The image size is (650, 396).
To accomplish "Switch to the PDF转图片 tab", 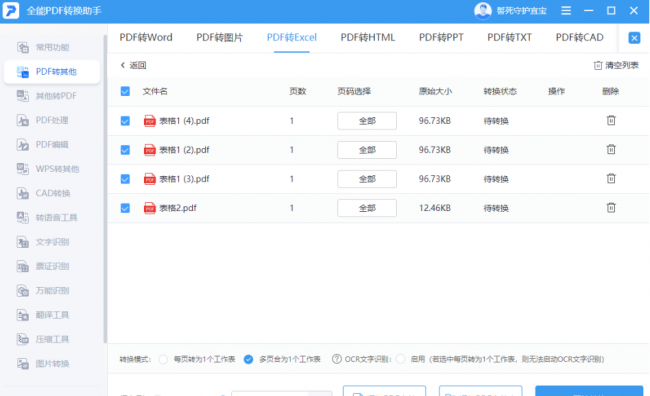I will coord(219,38).
